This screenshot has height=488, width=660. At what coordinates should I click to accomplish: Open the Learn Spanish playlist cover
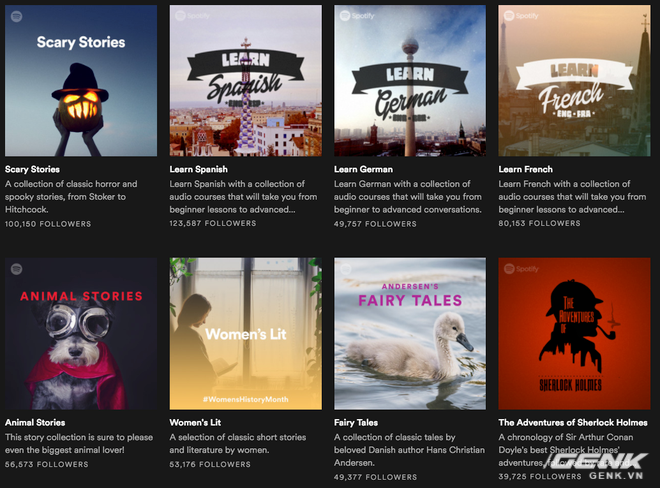tap(245, 80)
